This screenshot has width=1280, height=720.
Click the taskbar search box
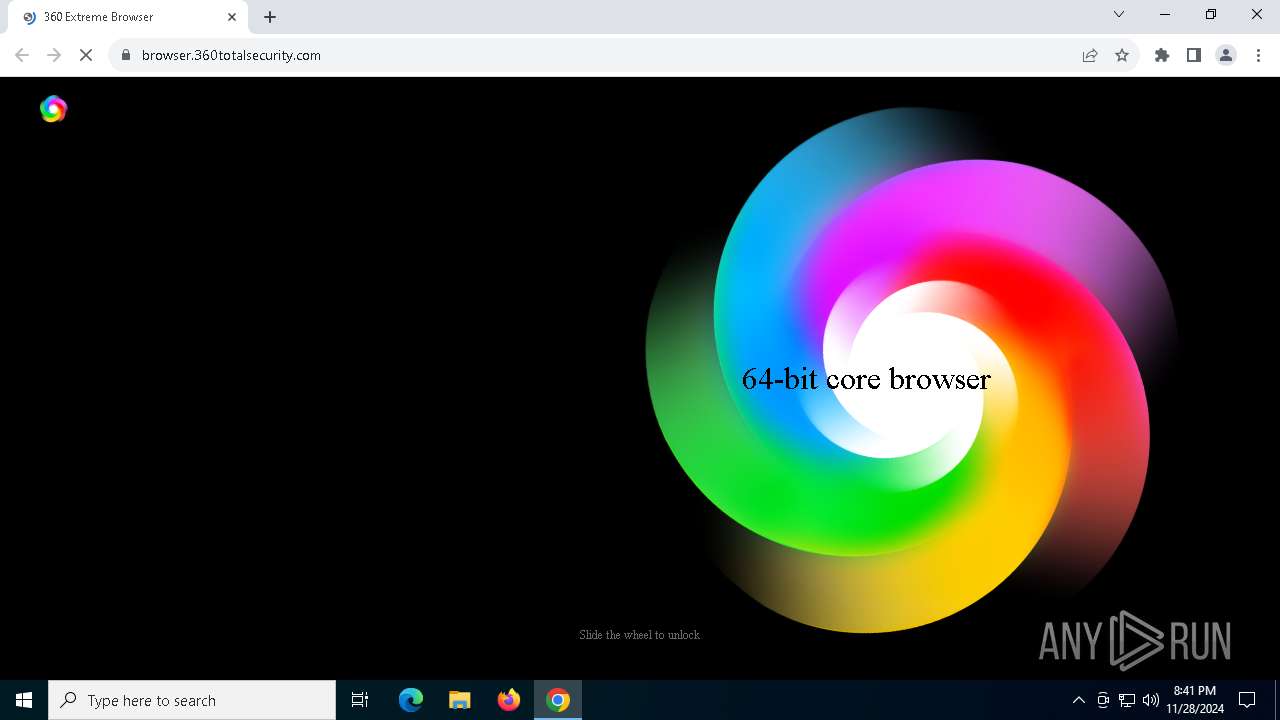tap(192, 700)
